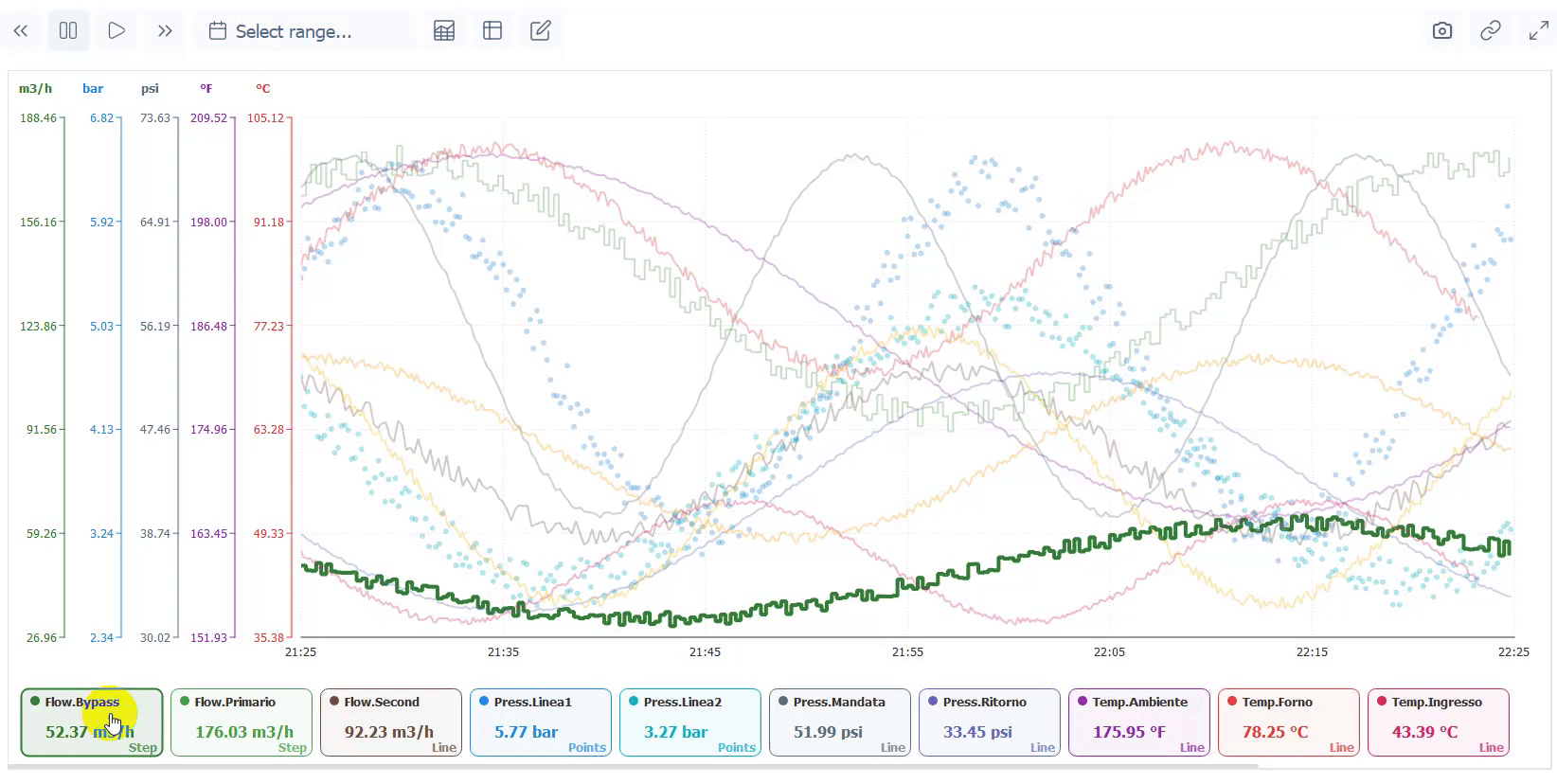This screenshot has width=1557, height=784.
Task: Click the fast-forward double-chevron icon
Action: point(165,31)
